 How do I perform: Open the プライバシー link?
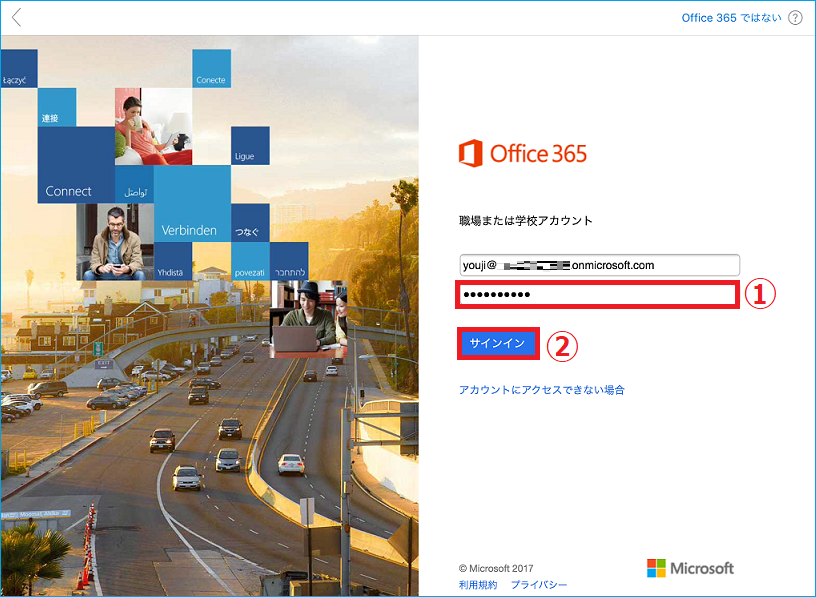(x=539, y=585)
